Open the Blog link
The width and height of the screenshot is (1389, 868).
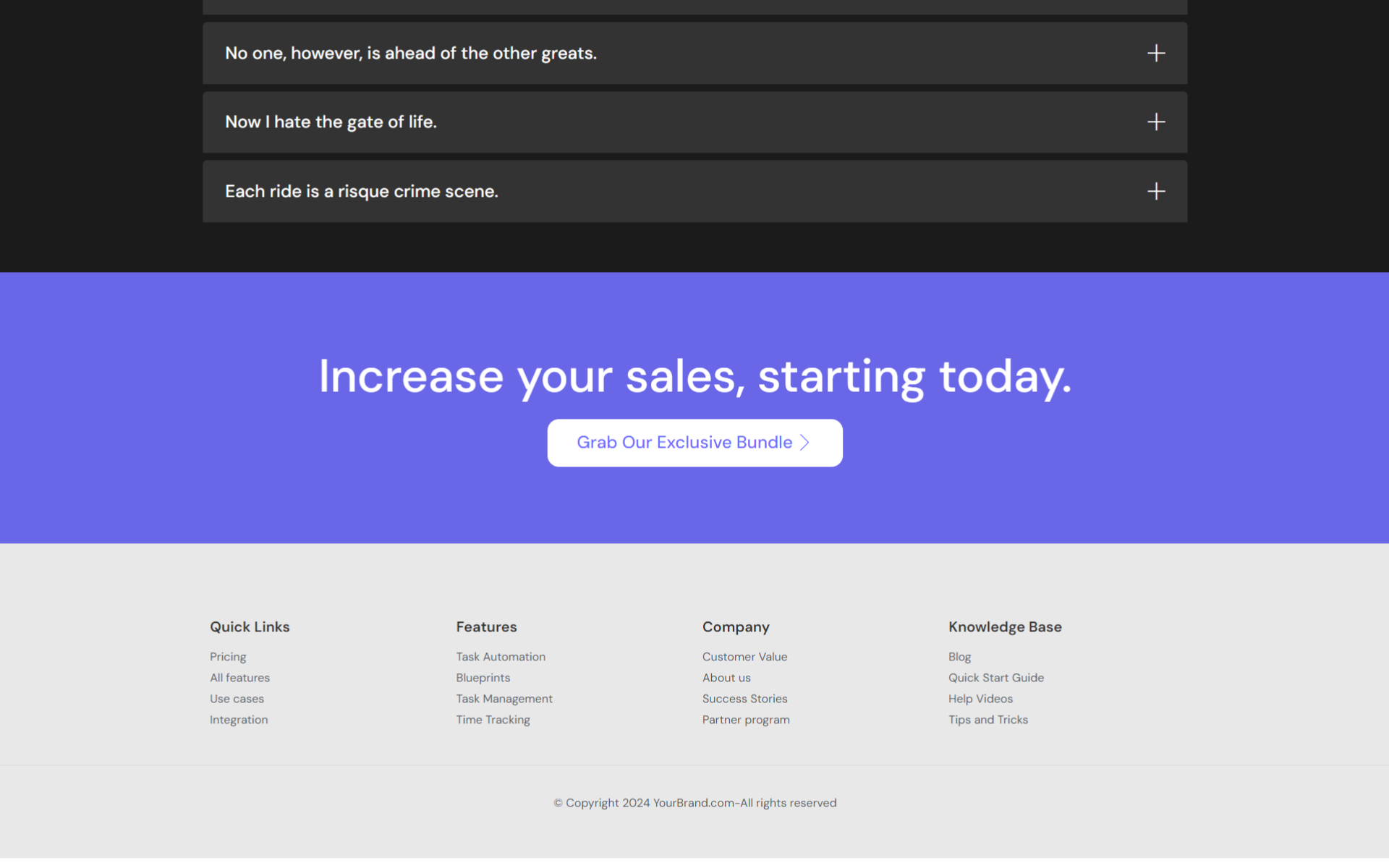coord(959,657)
